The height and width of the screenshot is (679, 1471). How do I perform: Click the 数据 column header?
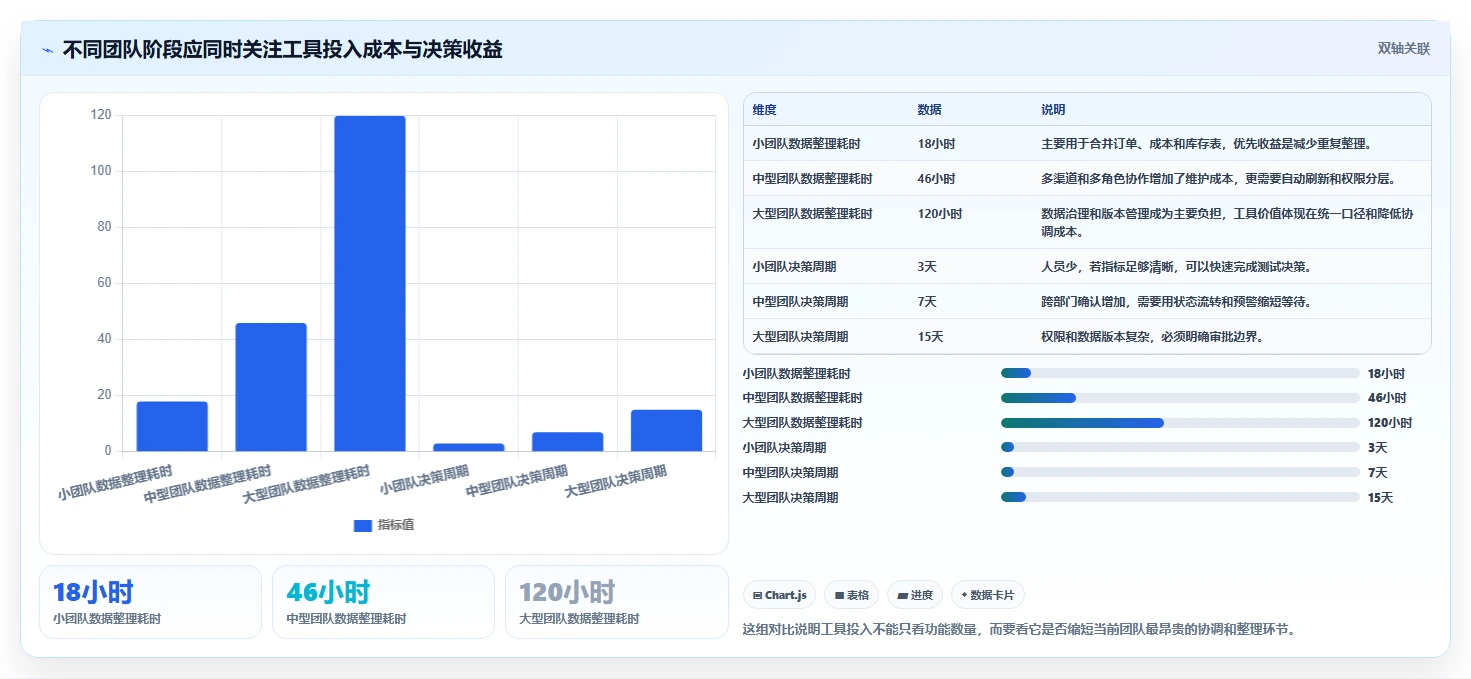pos(929,110)
